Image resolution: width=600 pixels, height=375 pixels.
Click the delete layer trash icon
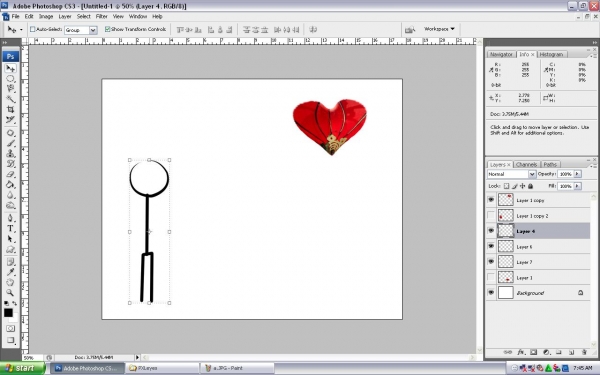[584, 352]
